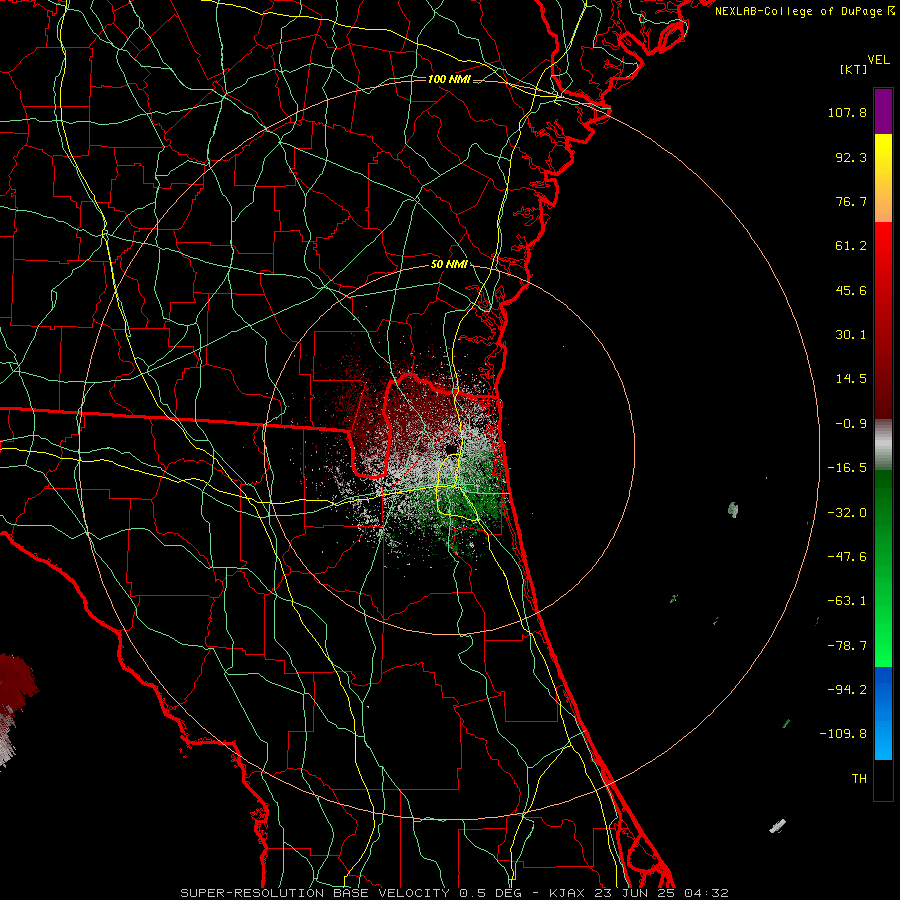Click the -109.8 legend value
Viewport: 900px width, 900px height.
[x=843, y=734]
